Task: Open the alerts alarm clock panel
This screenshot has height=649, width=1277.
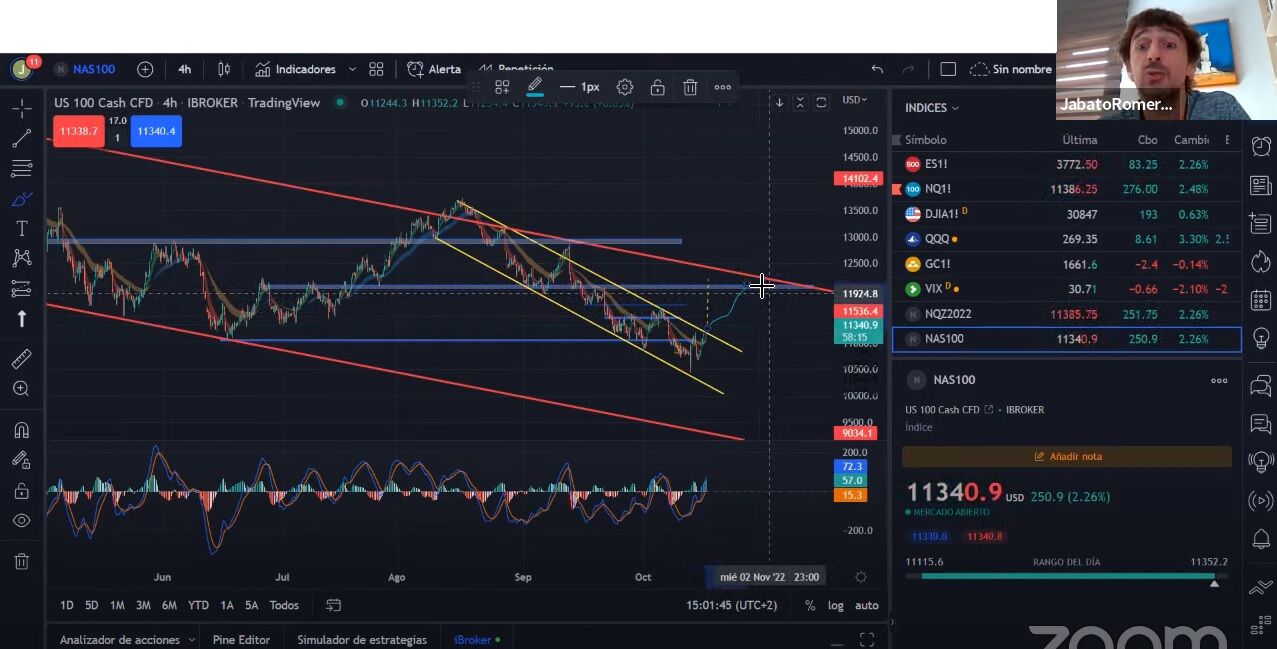Action: pos(1261,146)
